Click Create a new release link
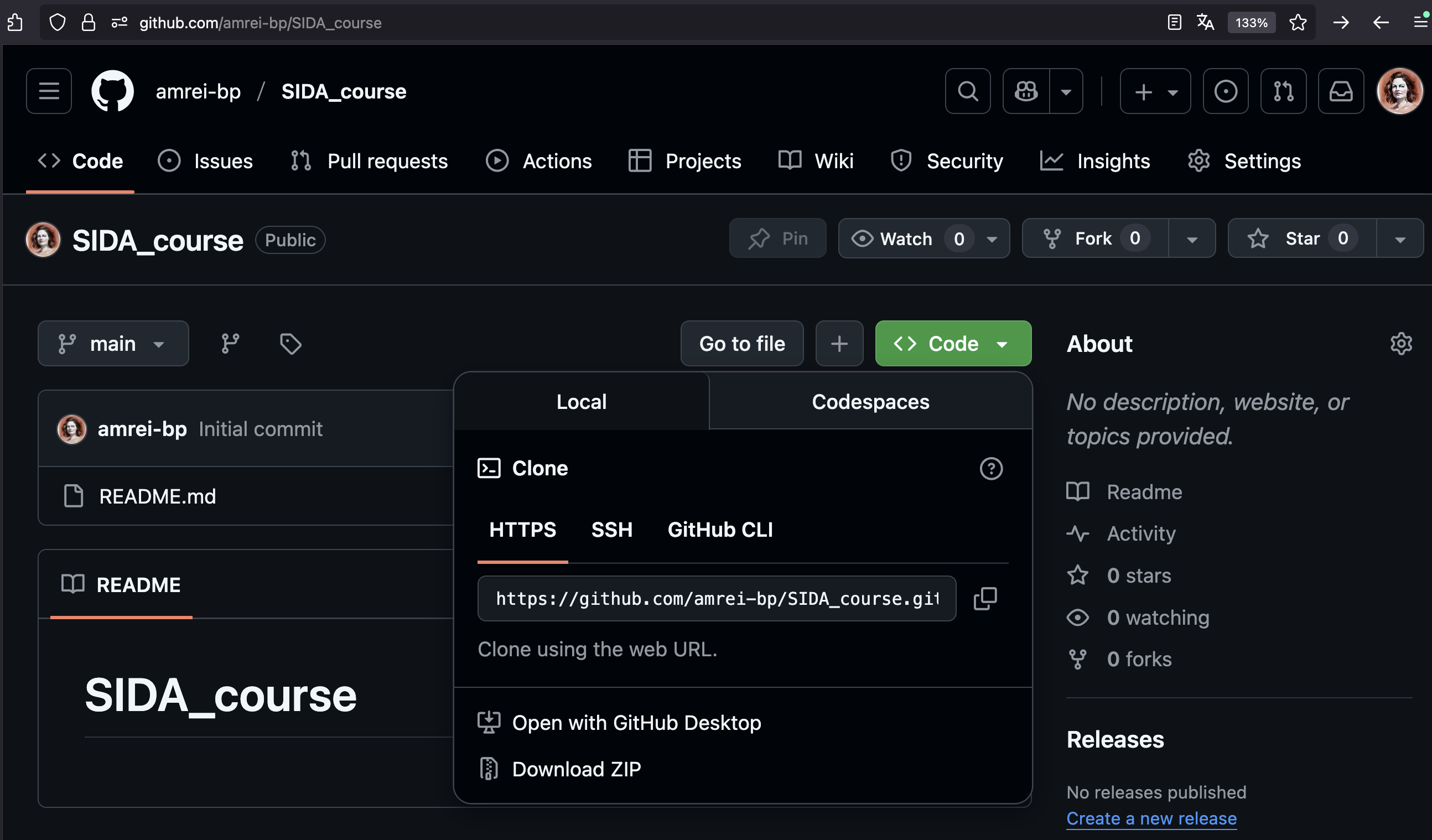The width and height of the screenshot is (1432, 840). (x=1151, y=818)
